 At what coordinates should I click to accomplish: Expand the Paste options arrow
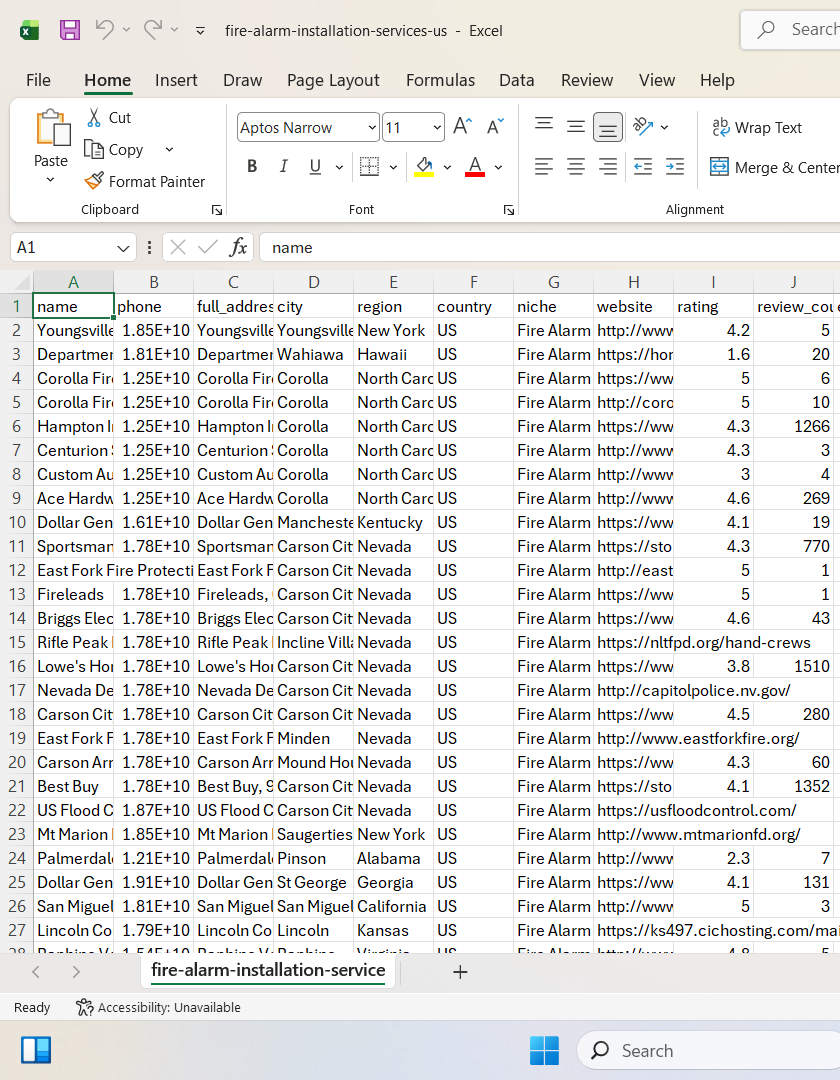pos(50,180)
